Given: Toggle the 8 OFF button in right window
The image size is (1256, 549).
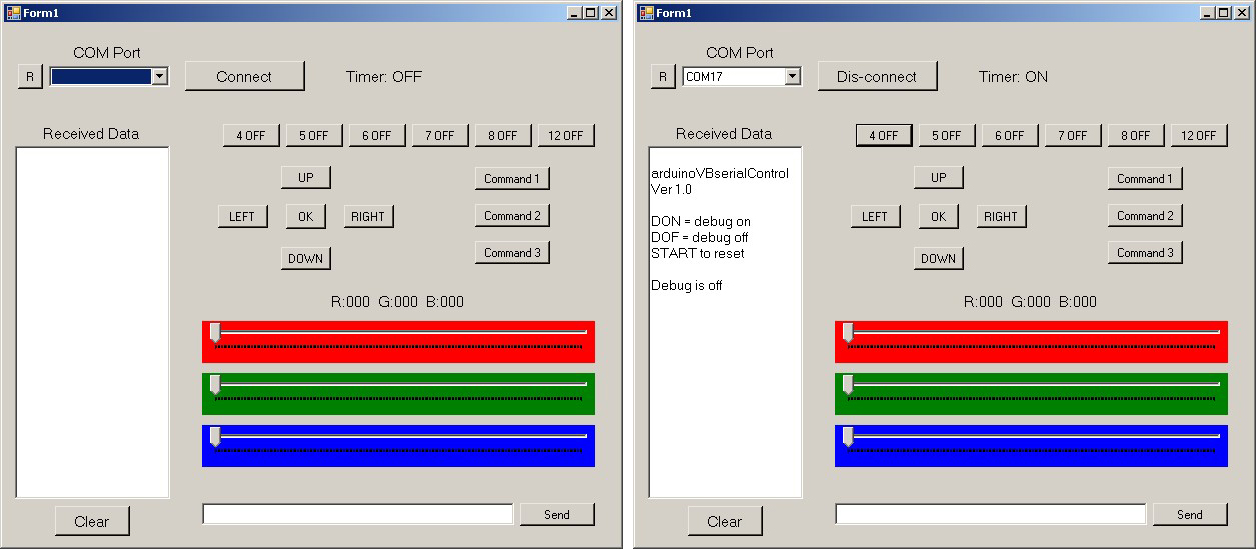Looking at the screenshot, I should tap(1136, 135).
